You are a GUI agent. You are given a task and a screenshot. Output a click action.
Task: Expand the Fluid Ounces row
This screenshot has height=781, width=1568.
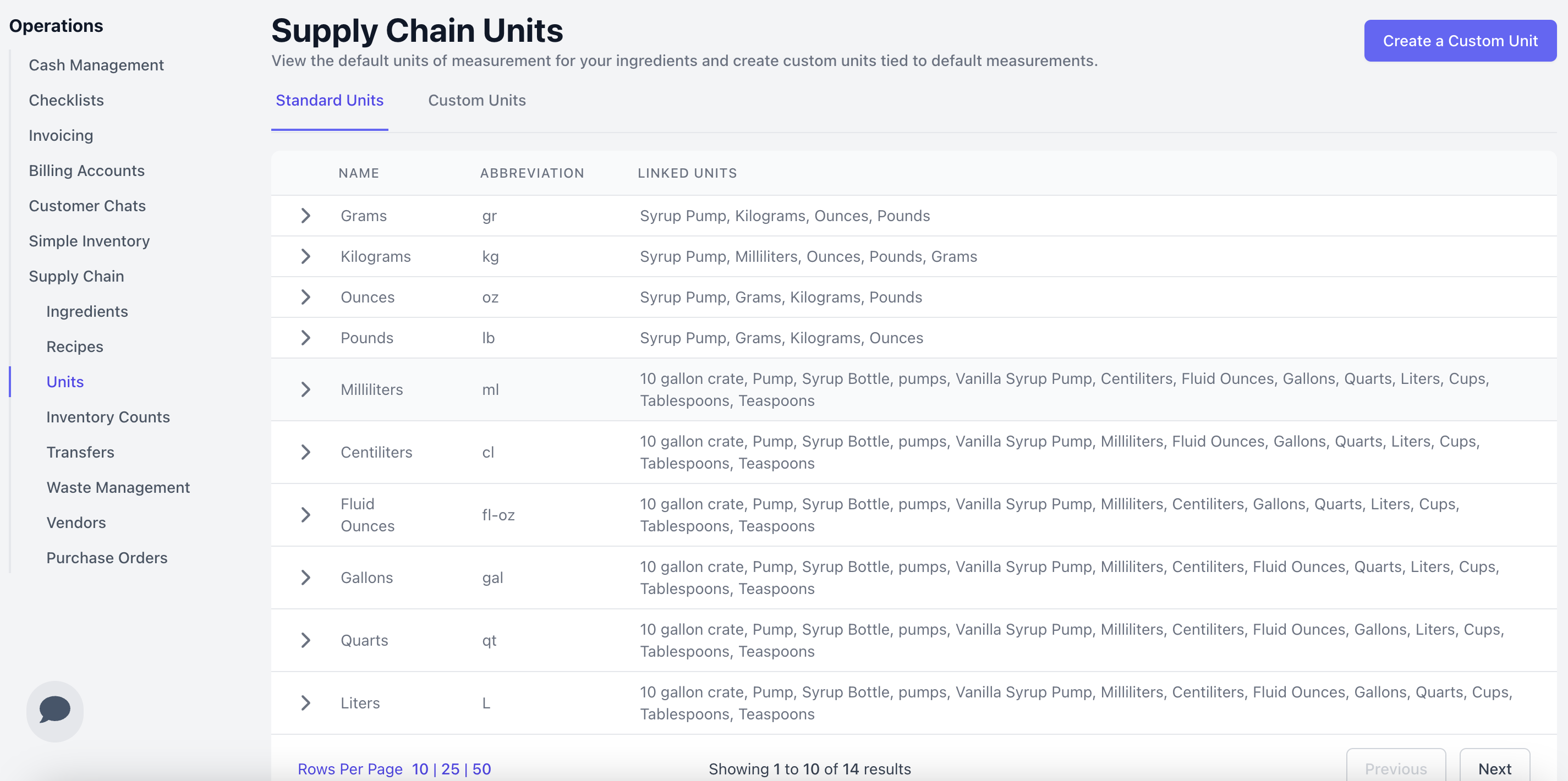(305, 515)
